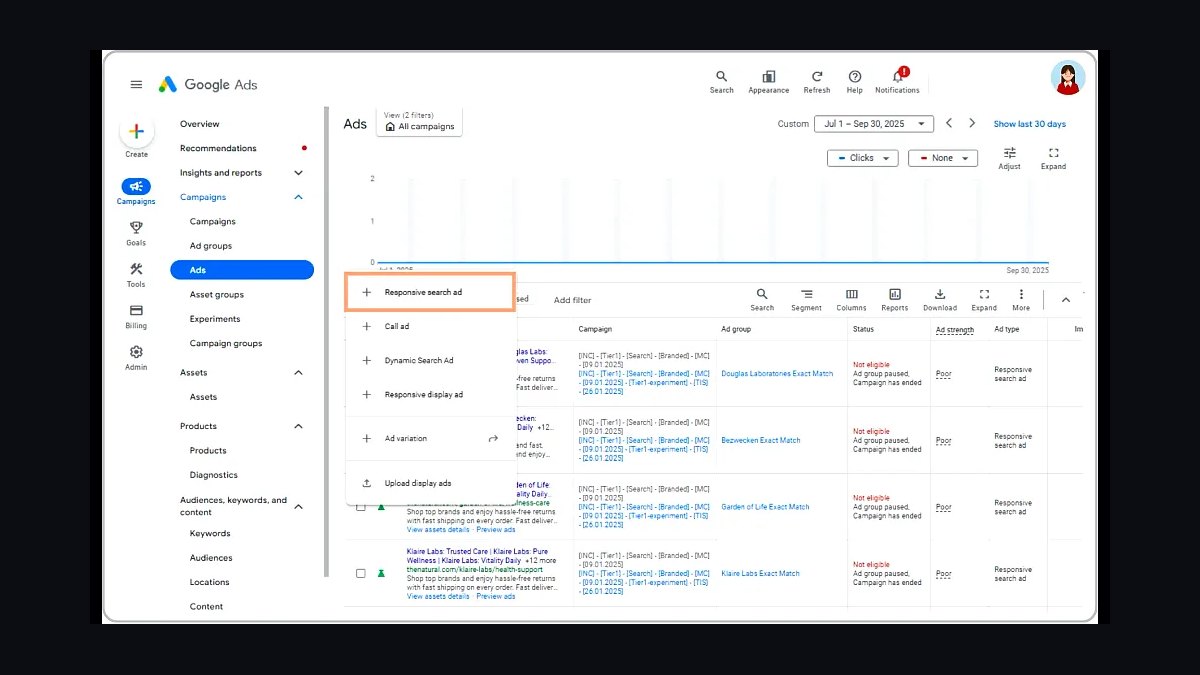Screen dimensions: 1200x675
Task: Go to Goals in the left rail
Action: [x=136, y=233]
